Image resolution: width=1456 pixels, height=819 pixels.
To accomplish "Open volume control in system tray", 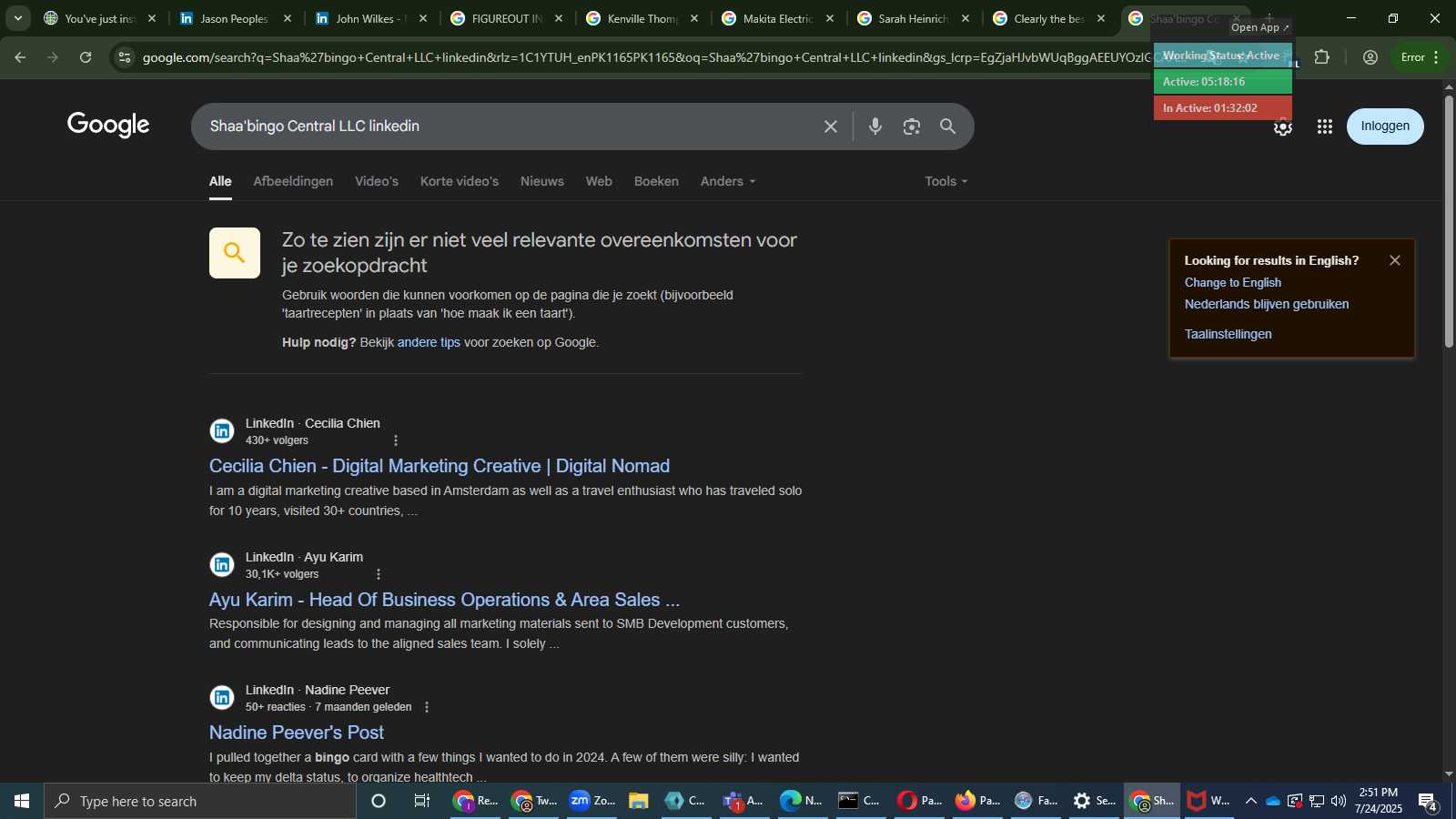I will (1339, 801).
